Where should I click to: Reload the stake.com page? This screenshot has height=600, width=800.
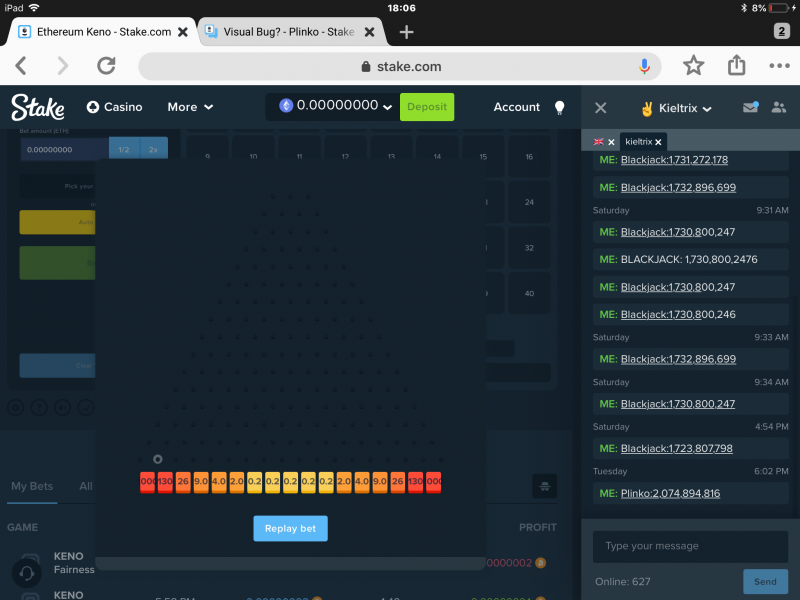pos(106,66)
